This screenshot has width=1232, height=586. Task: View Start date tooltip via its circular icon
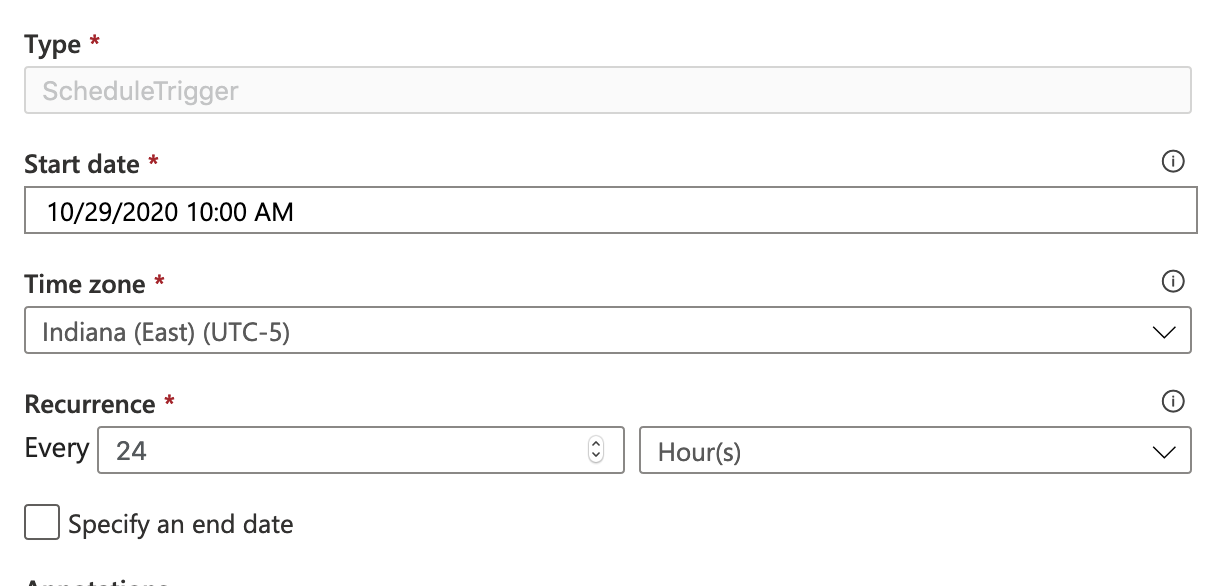[1175, 162]
